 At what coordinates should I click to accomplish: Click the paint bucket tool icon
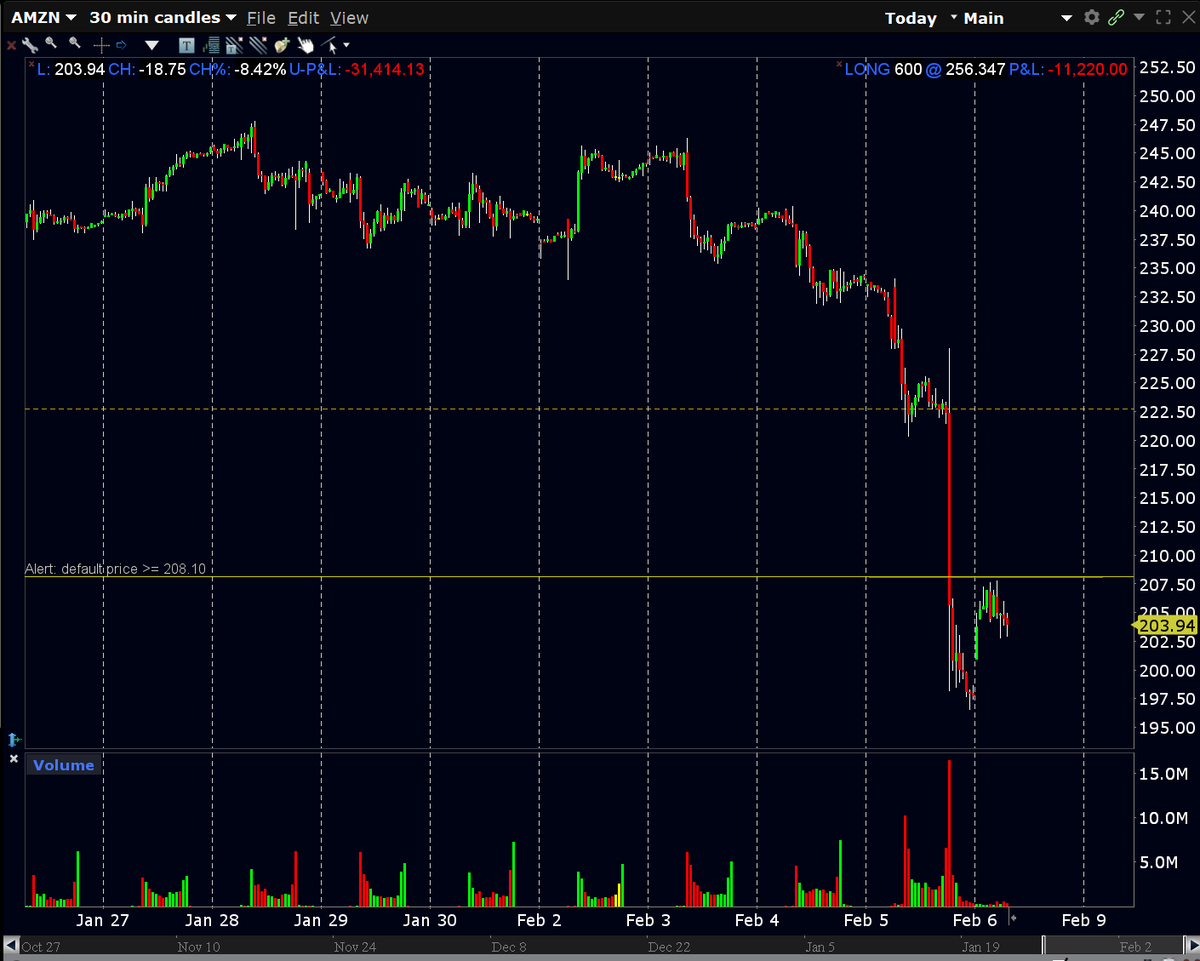(x=282, y=45)
